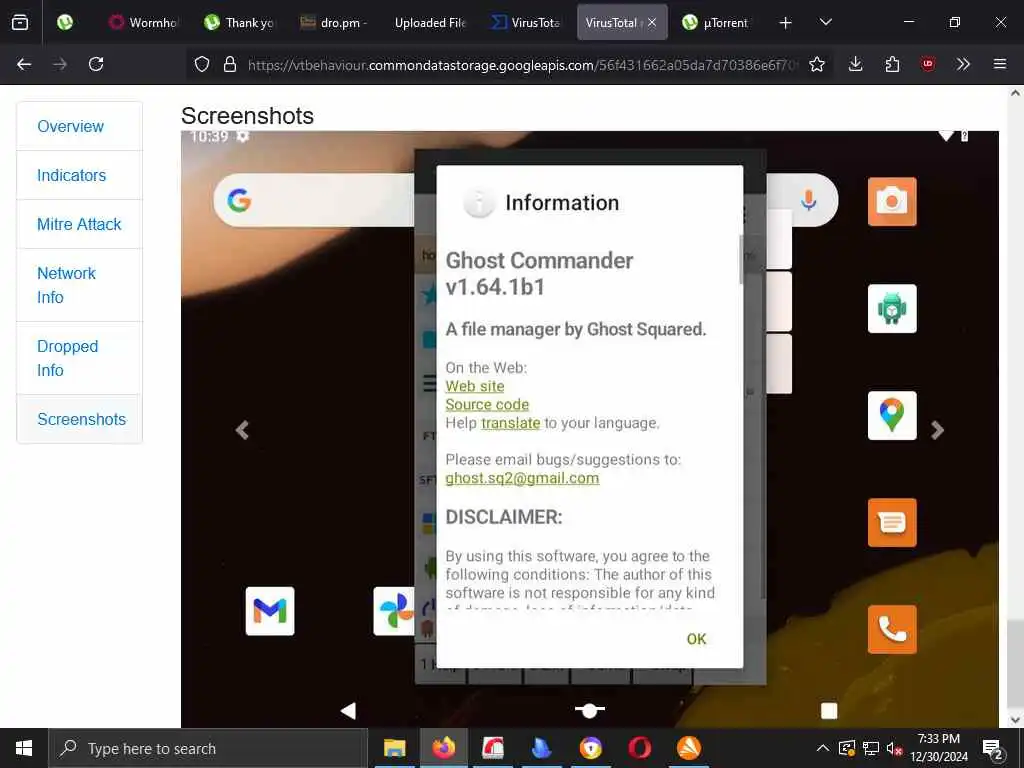Click the address bar URL field
The height and width of the screenshot is (768, 1024).
(522, 64)
